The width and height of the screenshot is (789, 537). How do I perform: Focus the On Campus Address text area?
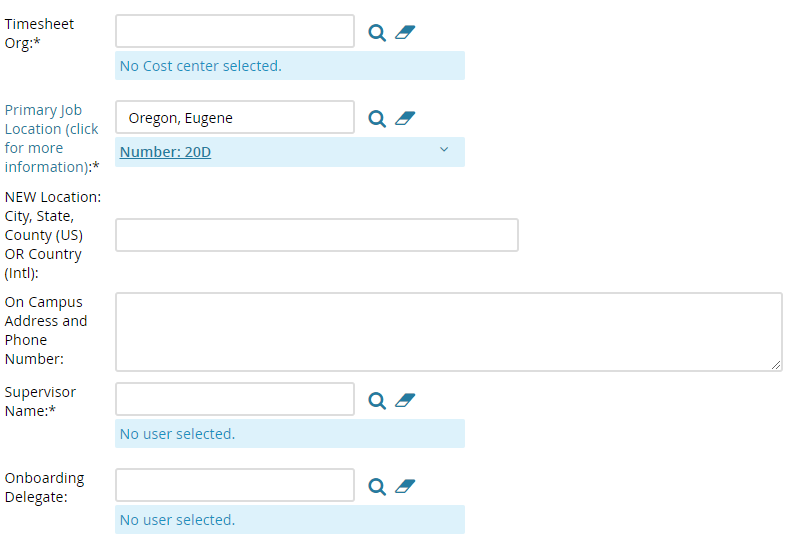pyautogui.click(x=449, y=332)
